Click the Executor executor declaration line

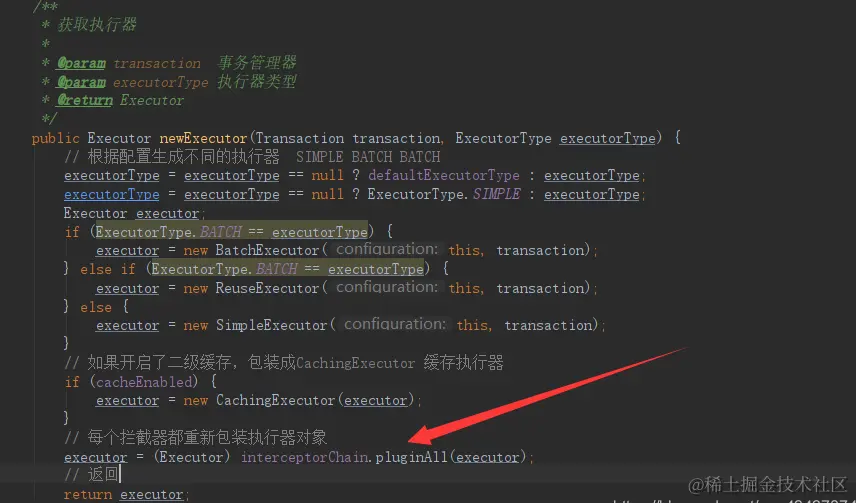[134, 214]
